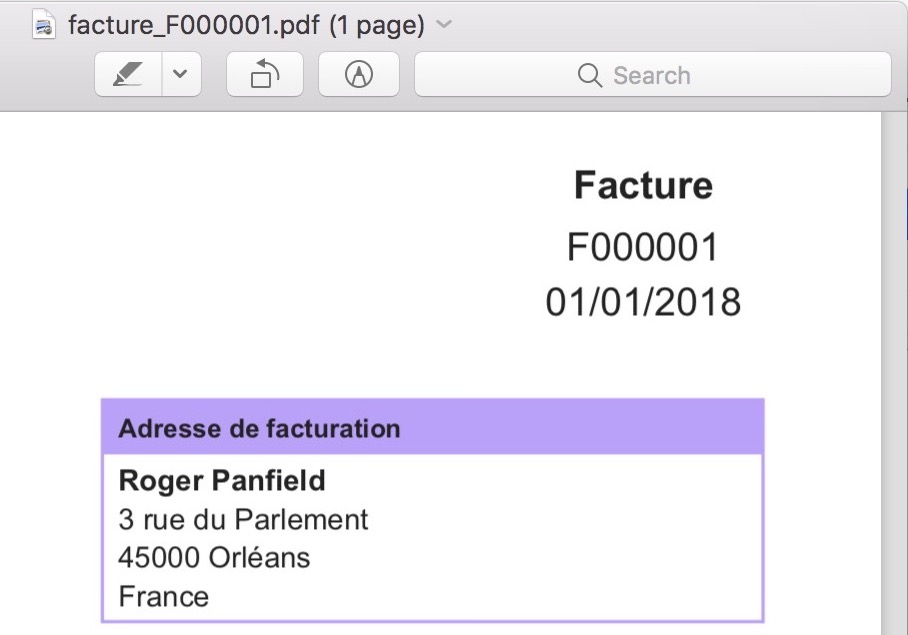Image resolution: width=908 pixels, height=635 pixels.
Task: Click the invoice number F000001
Action: tap(643, 248)
